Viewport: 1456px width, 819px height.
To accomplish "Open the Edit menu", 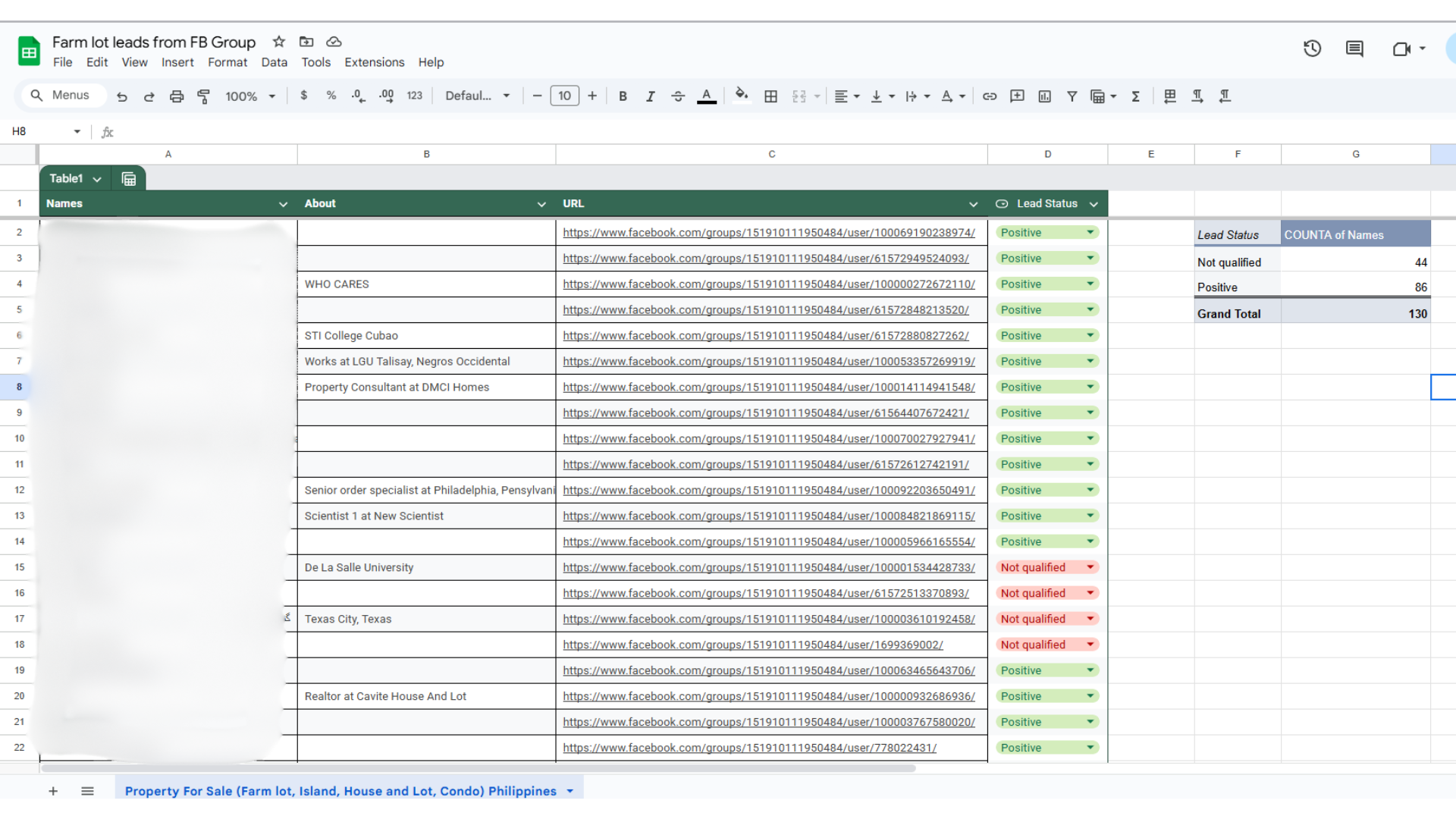I will 97,62.
